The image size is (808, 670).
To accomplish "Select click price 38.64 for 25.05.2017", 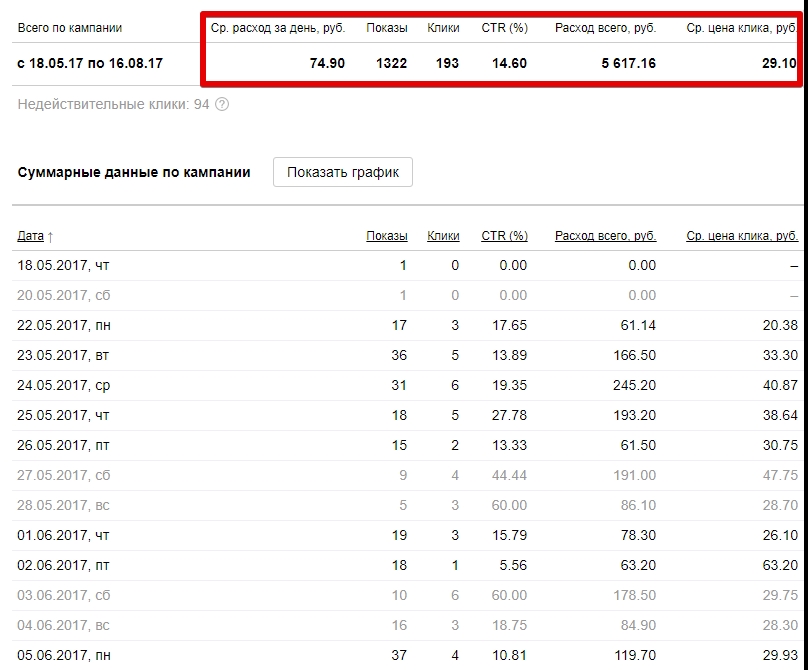I will coord(780,415).
